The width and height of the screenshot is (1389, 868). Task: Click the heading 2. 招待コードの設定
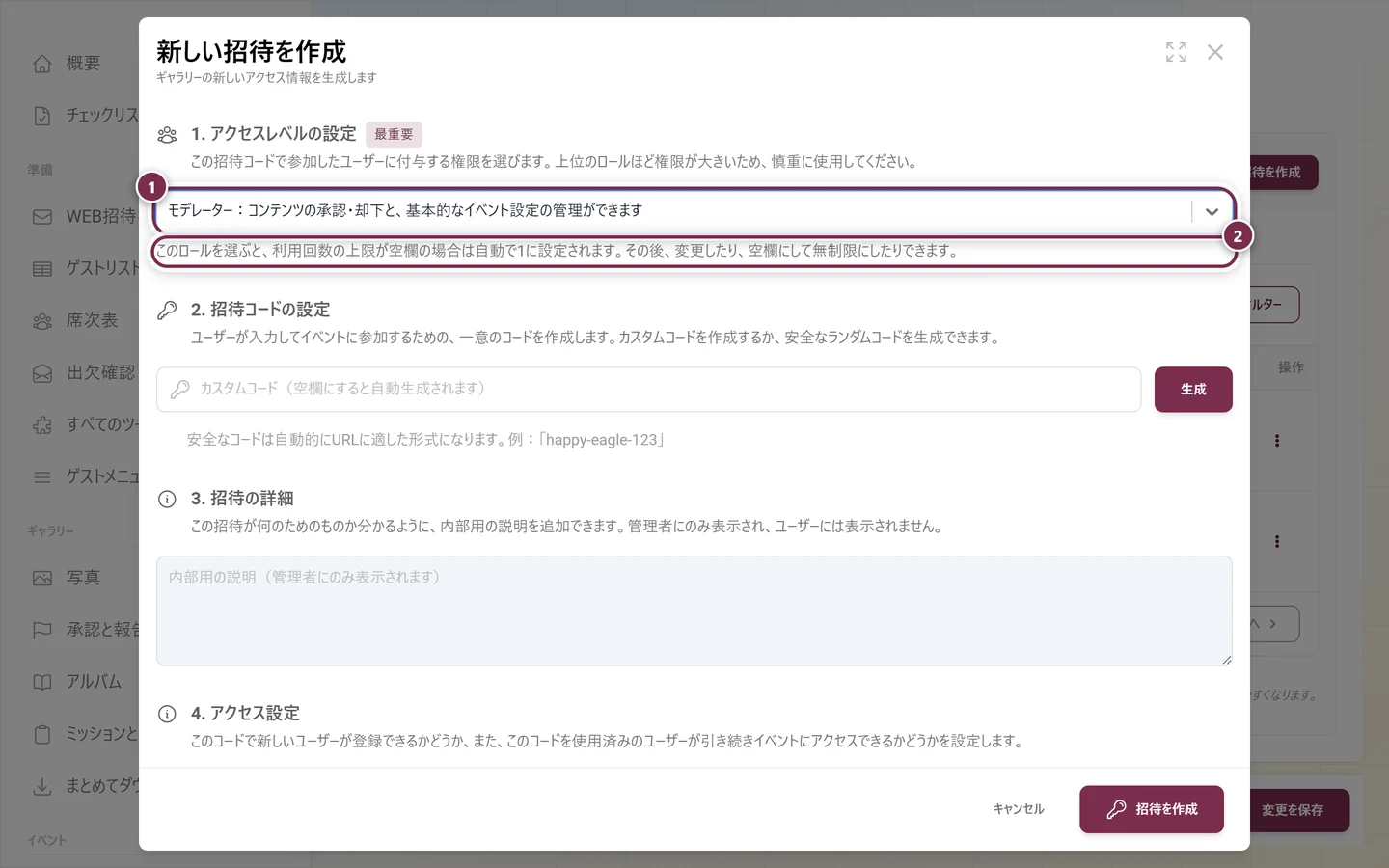[x=260, y=310]
